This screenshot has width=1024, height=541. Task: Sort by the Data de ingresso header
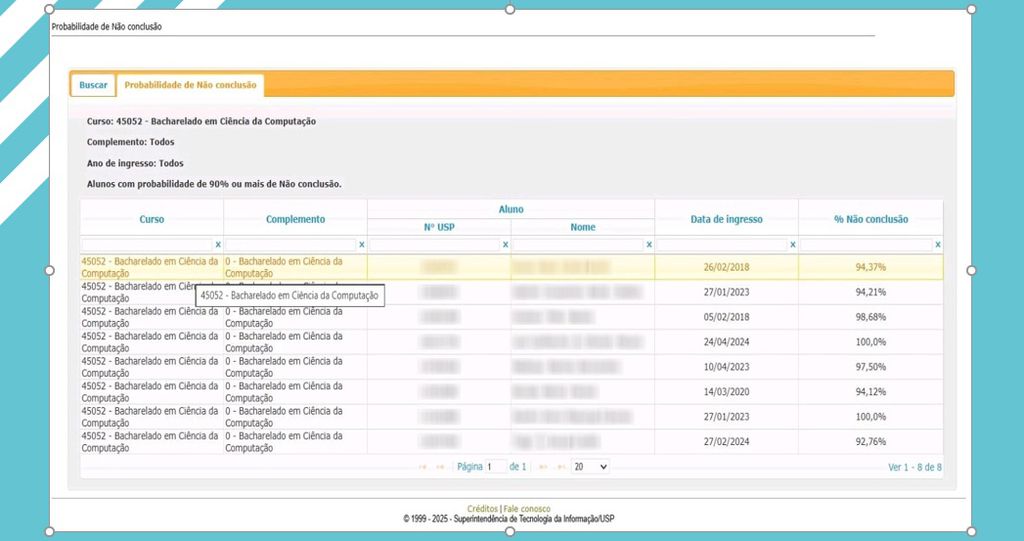click(x=726, y=219)
